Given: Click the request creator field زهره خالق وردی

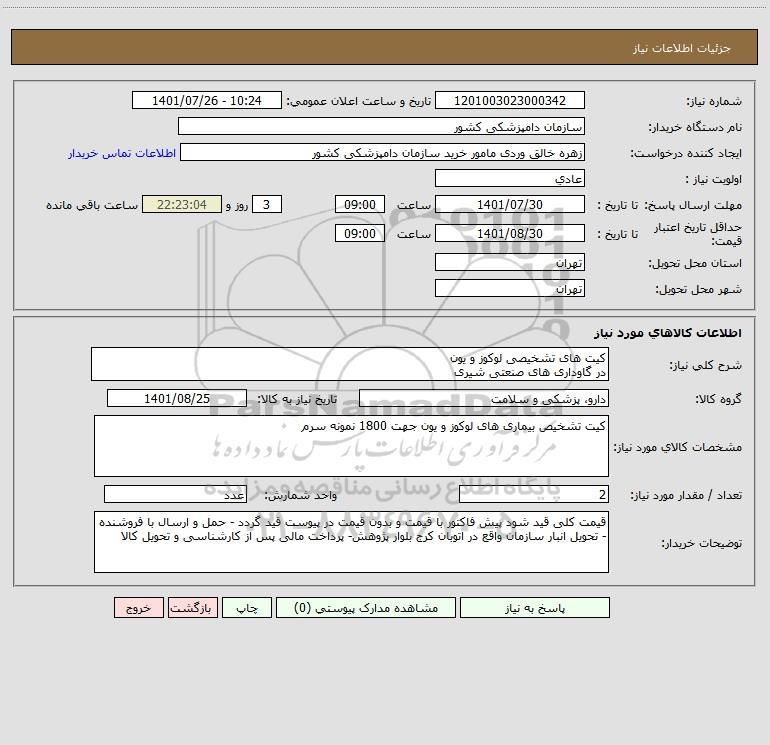Looking at the screenshot, I should click(x=383, y=152).
